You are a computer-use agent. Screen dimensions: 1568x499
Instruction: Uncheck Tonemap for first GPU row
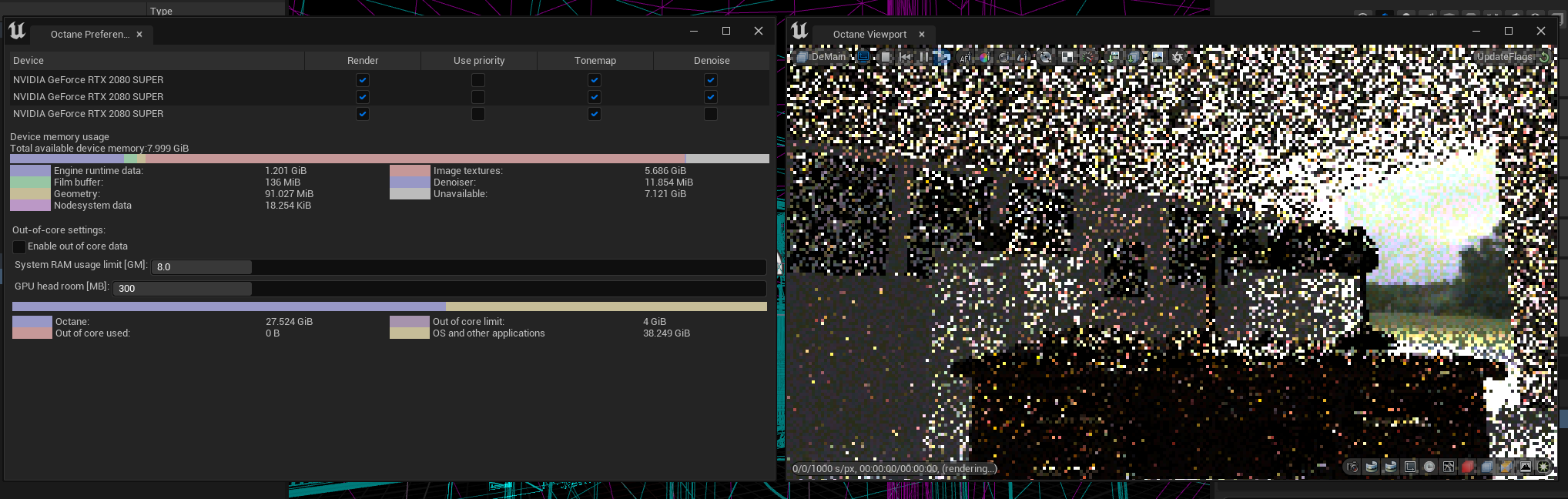595,80
